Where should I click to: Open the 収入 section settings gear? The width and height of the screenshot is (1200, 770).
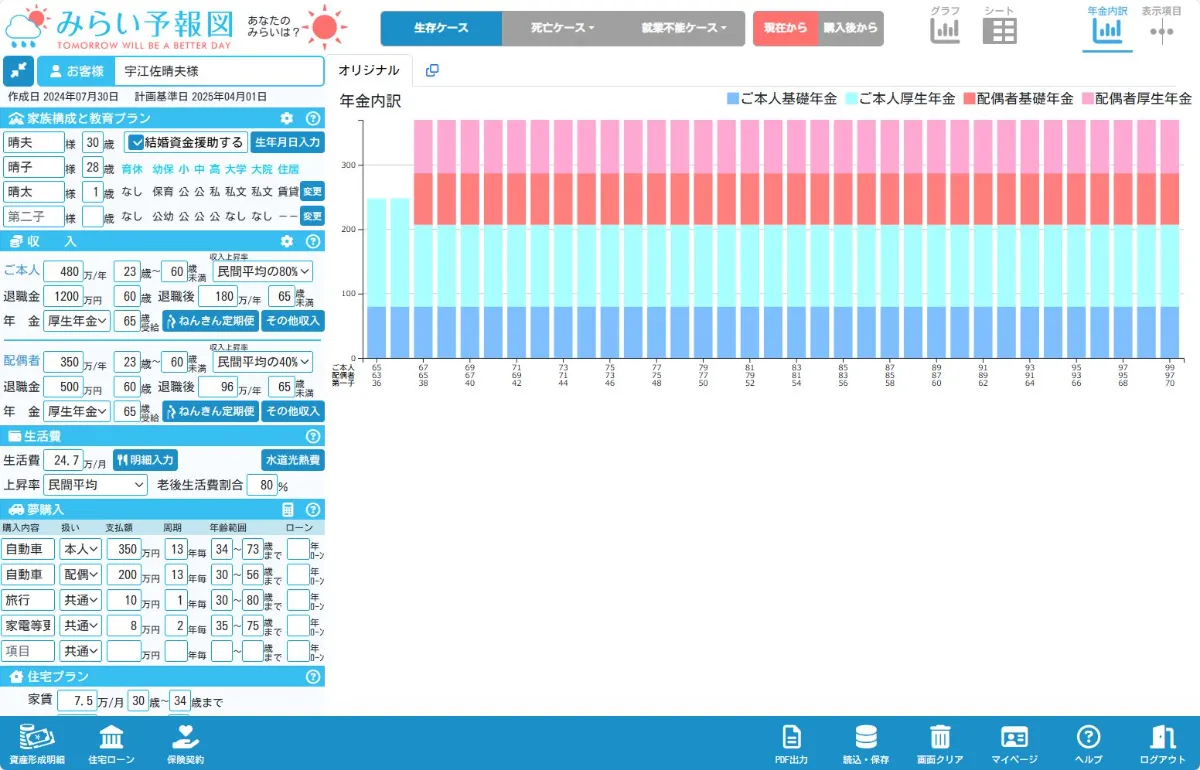287,241
